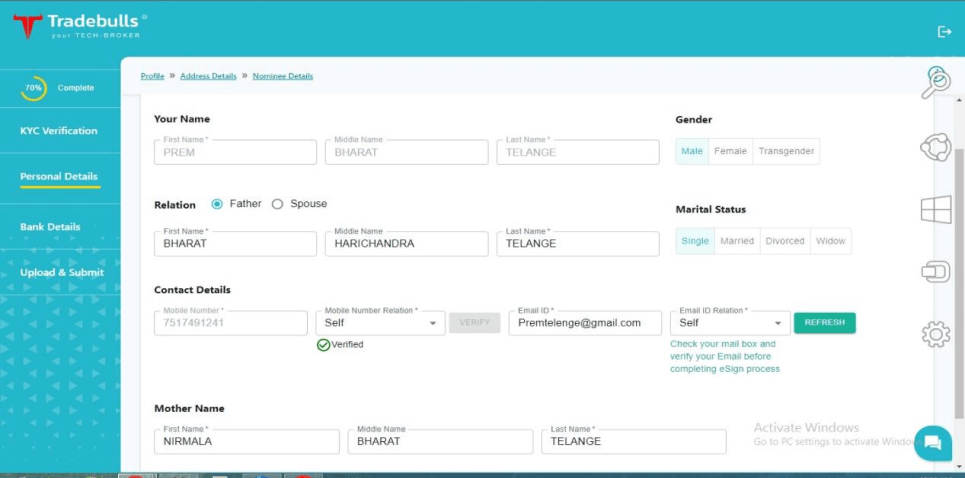The height and width of the screenshot is (478, 965).
Task: Click the green REFRESH button
Action: (x=824, y=323)
